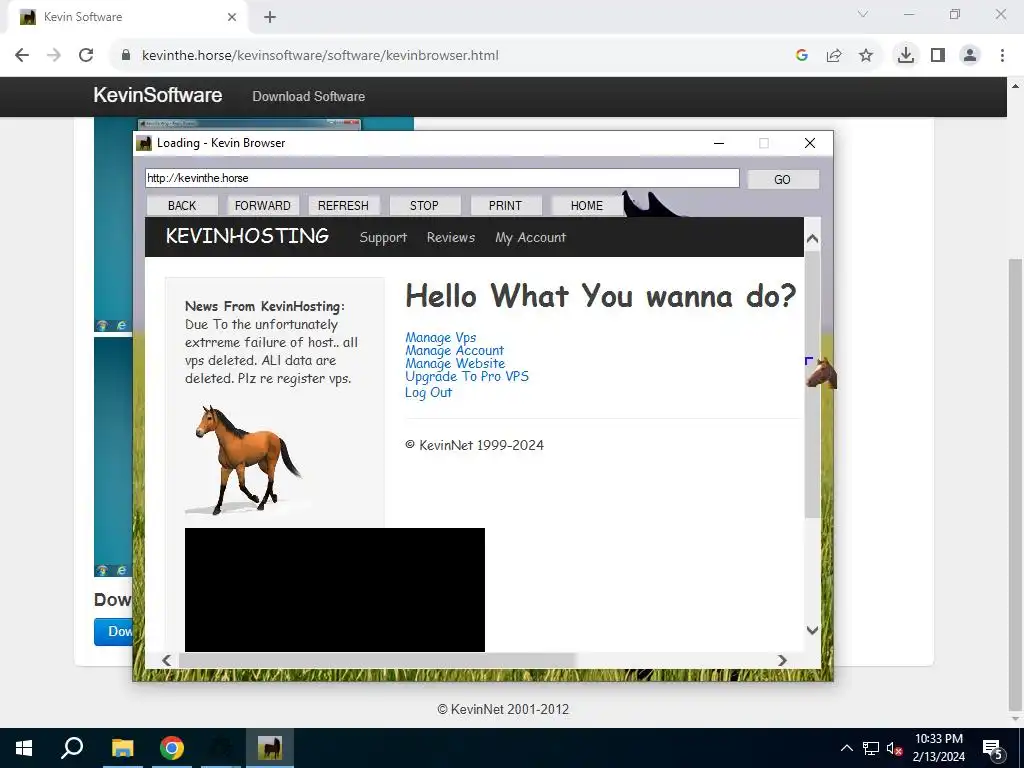Open notification center icon
Screen dimensions: 1024x768
[993, 749]
